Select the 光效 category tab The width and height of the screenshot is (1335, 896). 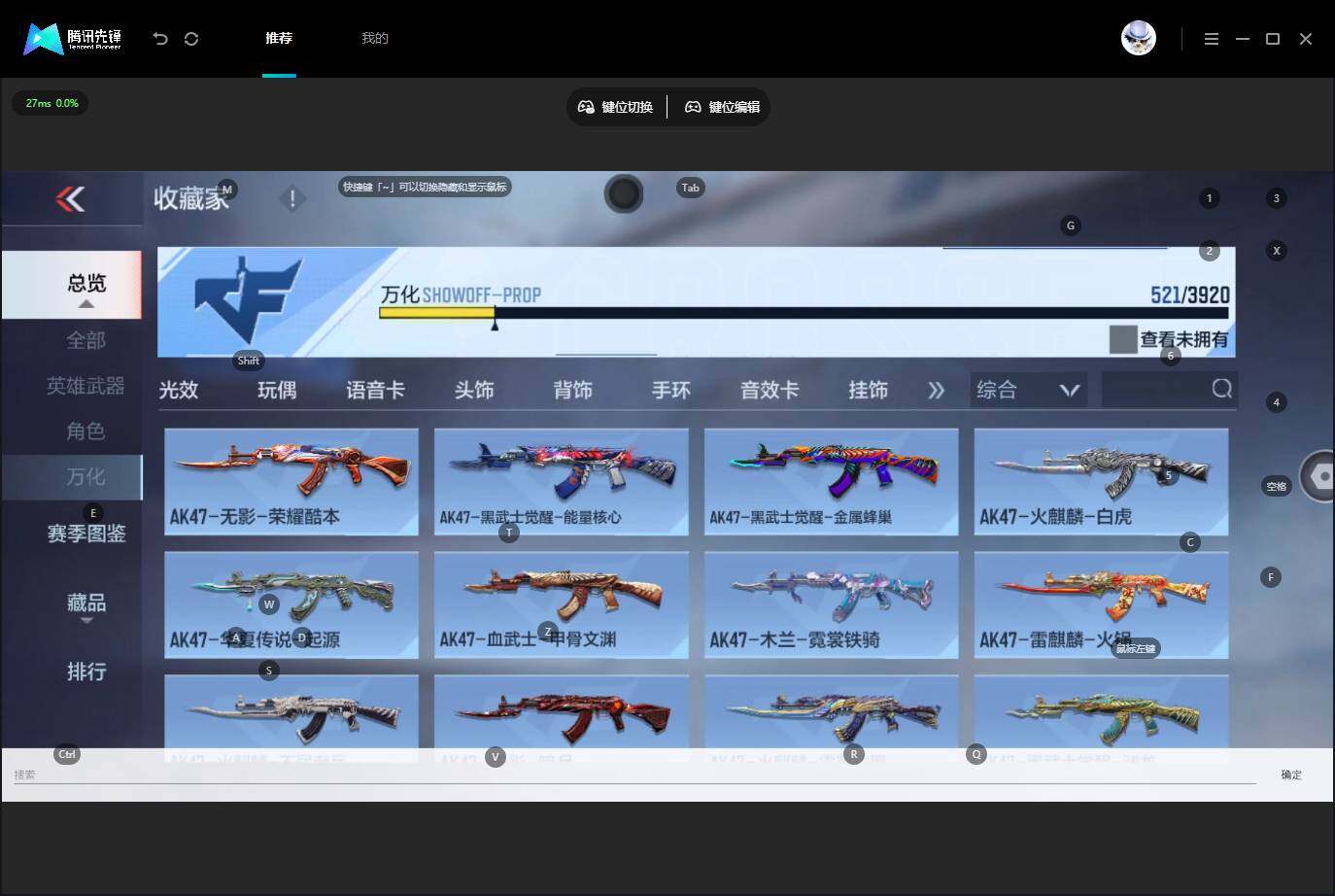179,390
